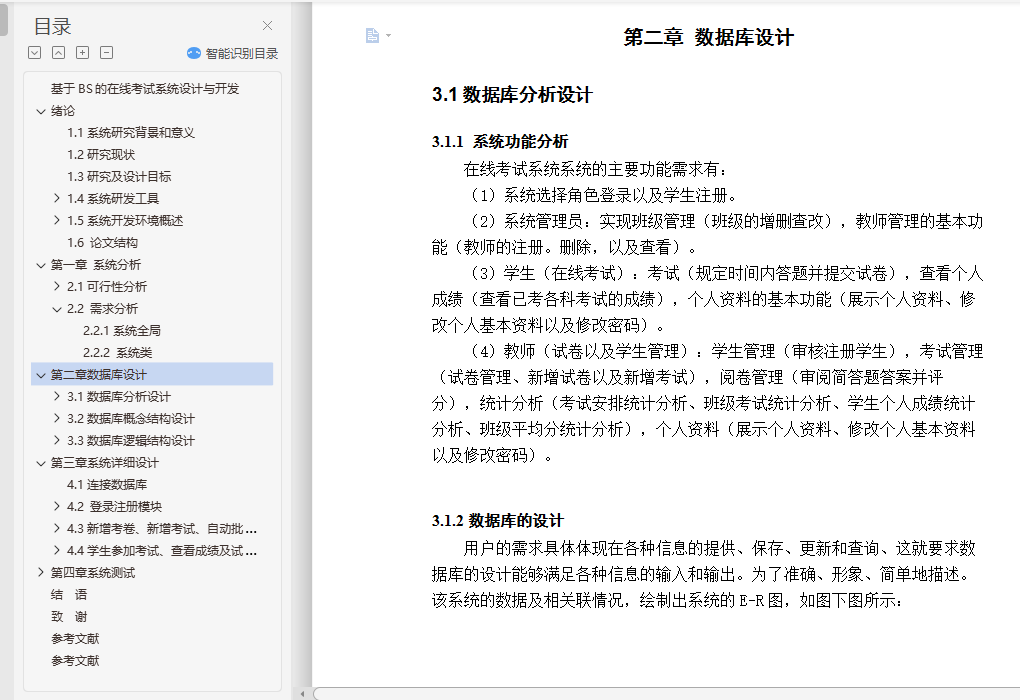The width and height of the screenshot is (1020, 700).
Task: Jump to 1.2 研究现状 heading
Action: (x=101, y=155)
